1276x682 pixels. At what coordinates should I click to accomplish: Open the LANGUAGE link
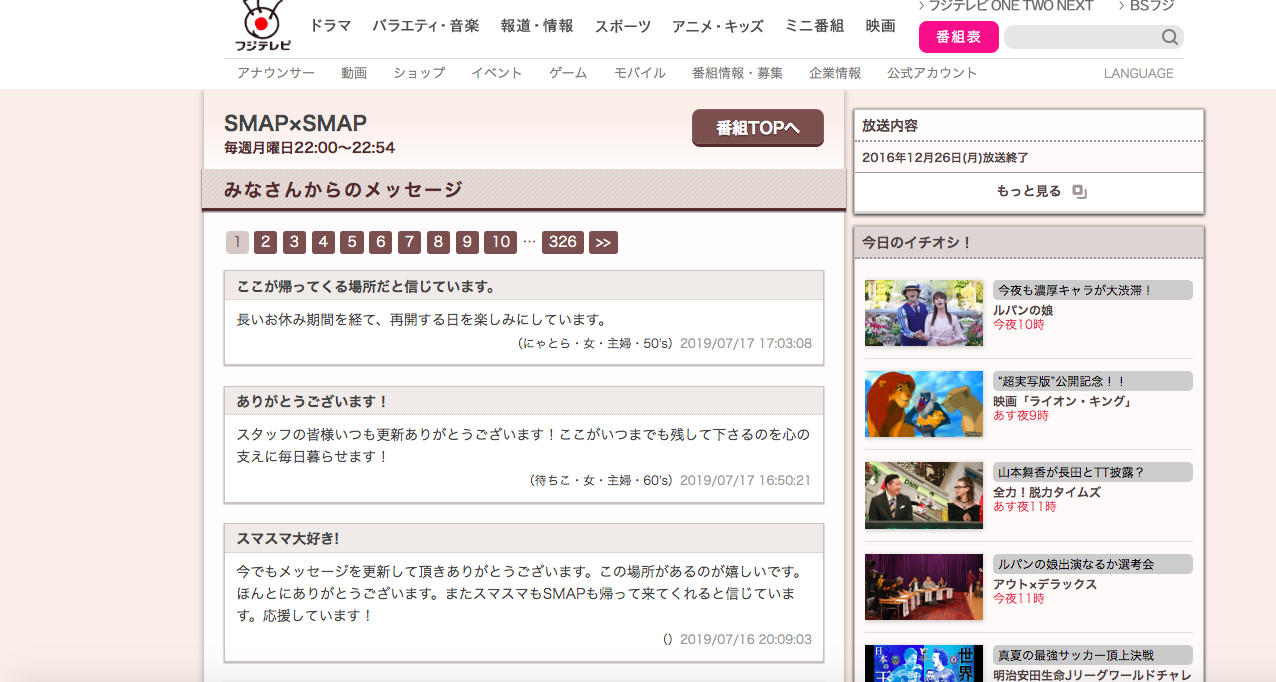point(1138,72)
